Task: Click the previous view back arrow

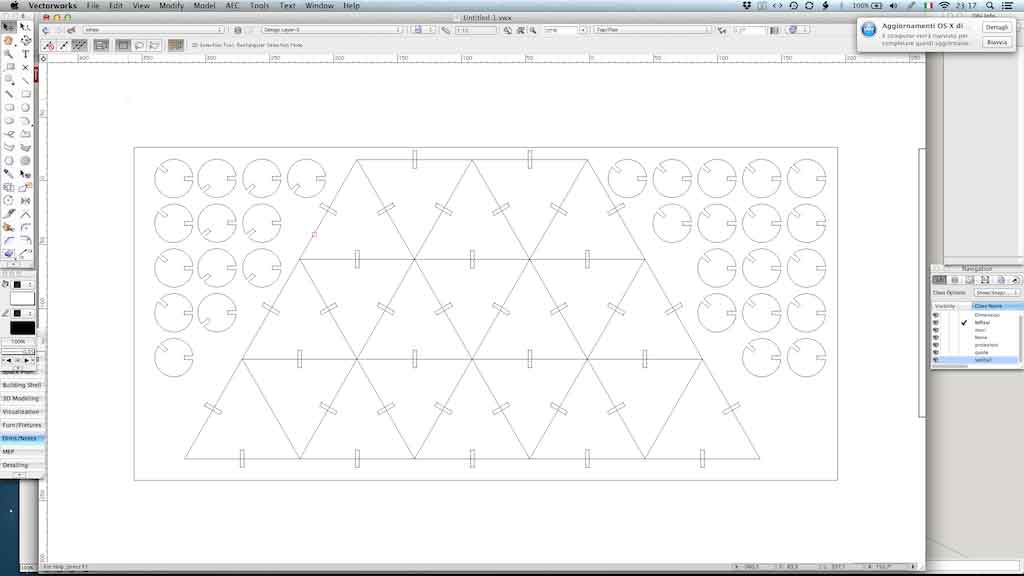Action: (45, 30)
